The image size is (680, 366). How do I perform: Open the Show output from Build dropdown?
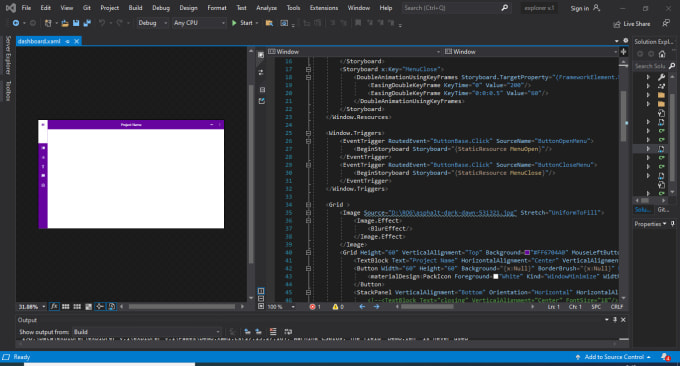coord(147,332)
